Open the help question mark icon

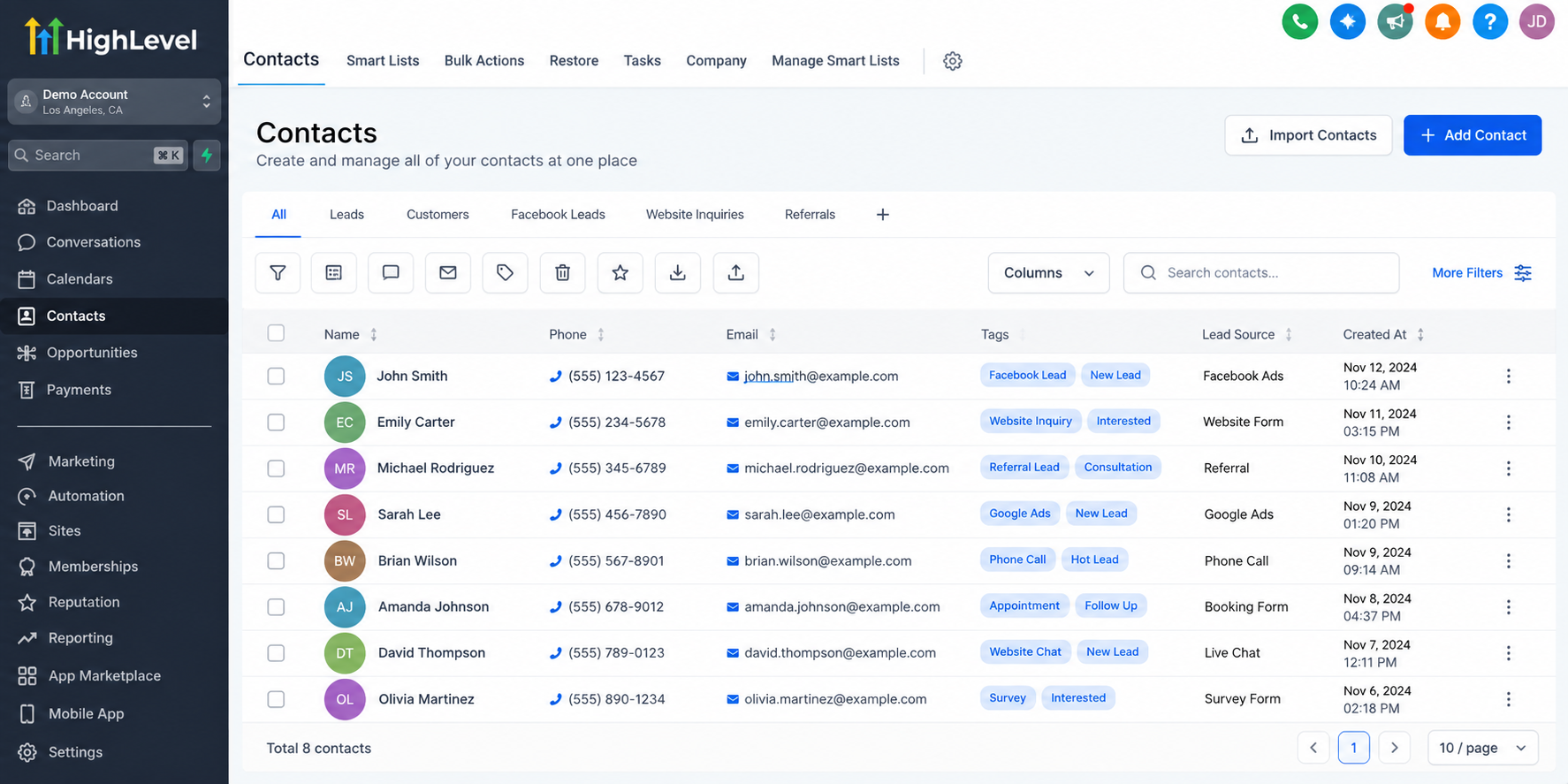point(1489,22)
